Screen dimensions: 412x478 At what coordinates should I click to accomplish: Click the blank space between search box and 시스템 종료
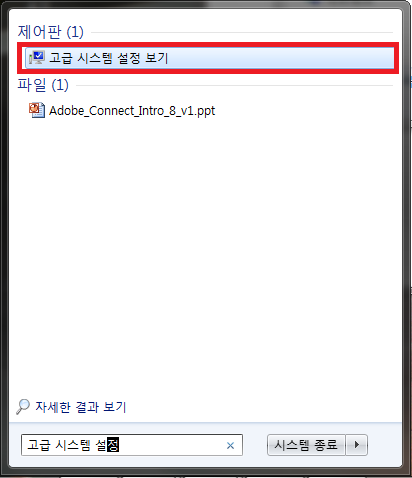[255, 445]
